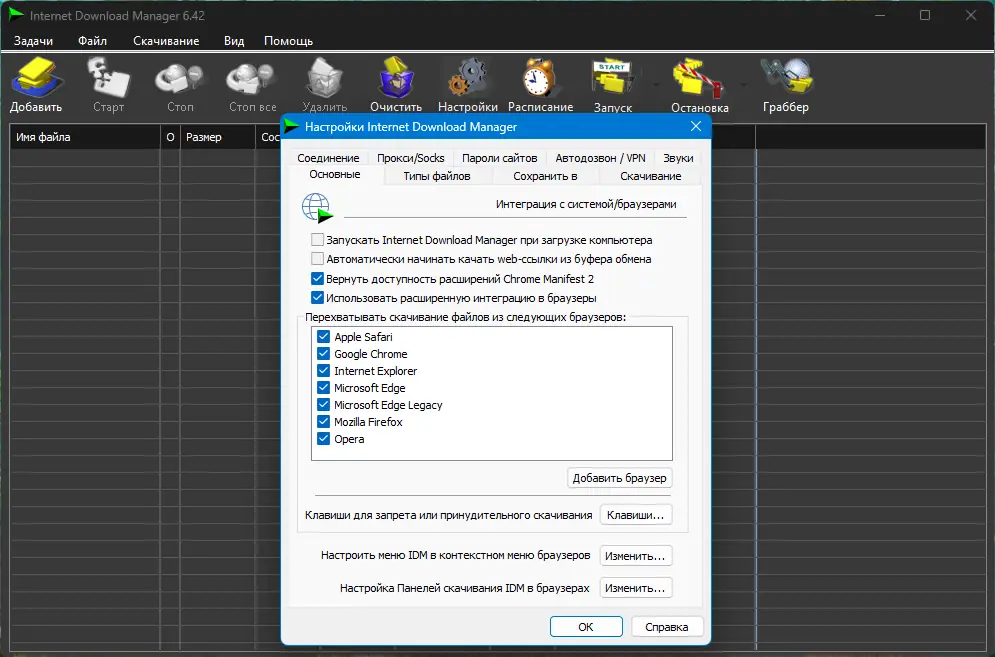Viewport: 995px width, 657px height.
Task: Uncheck Internet Explorer in browser list
Action: click(324, 371)
